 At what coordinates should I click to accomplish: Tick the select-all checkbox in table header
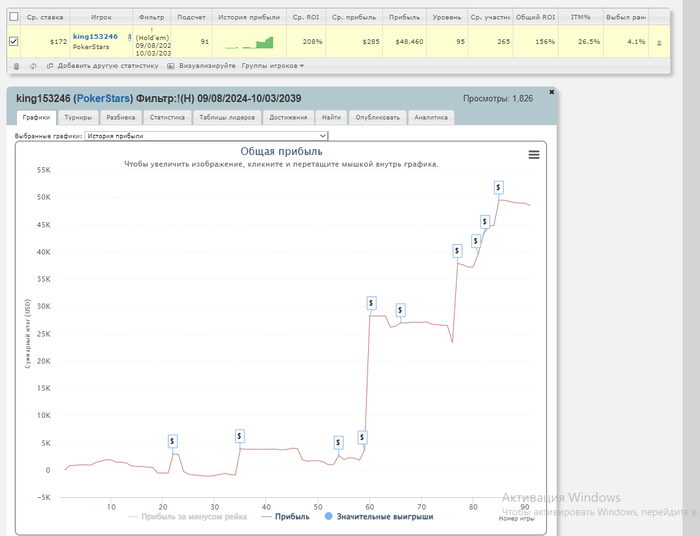(13, 17)
